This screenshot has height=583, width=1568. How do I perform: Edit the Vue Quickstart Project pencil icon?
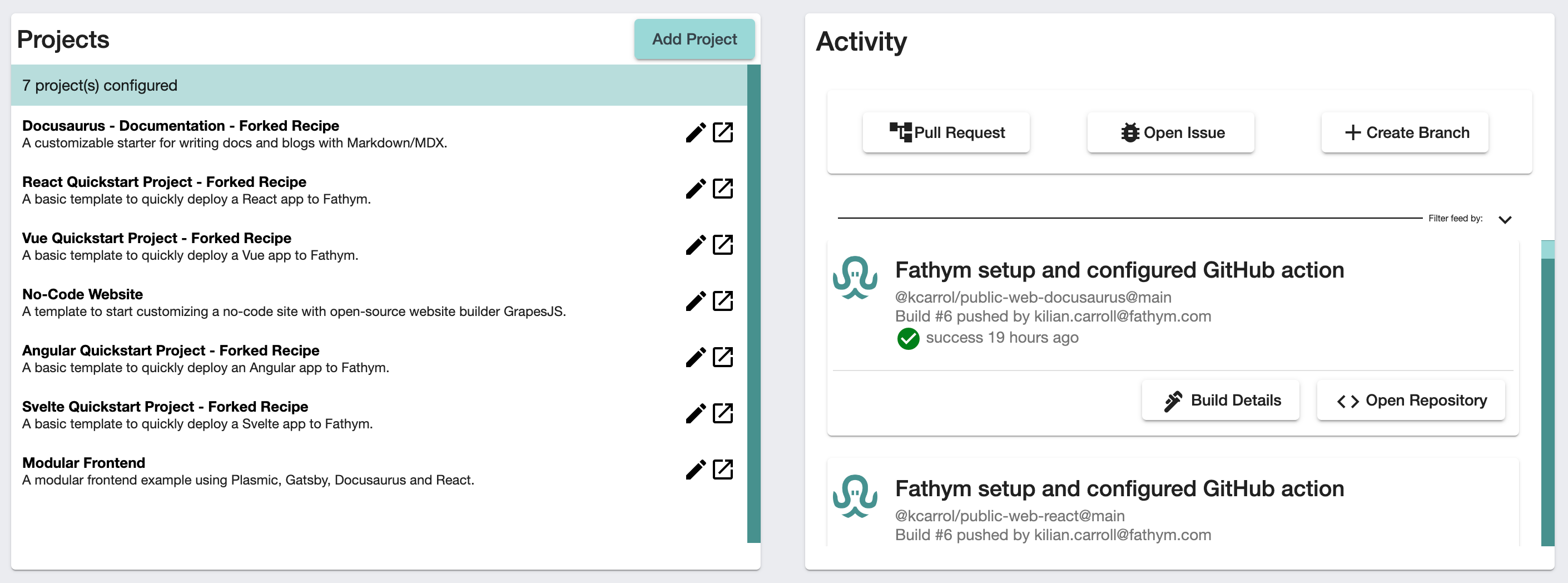(695, 245)
